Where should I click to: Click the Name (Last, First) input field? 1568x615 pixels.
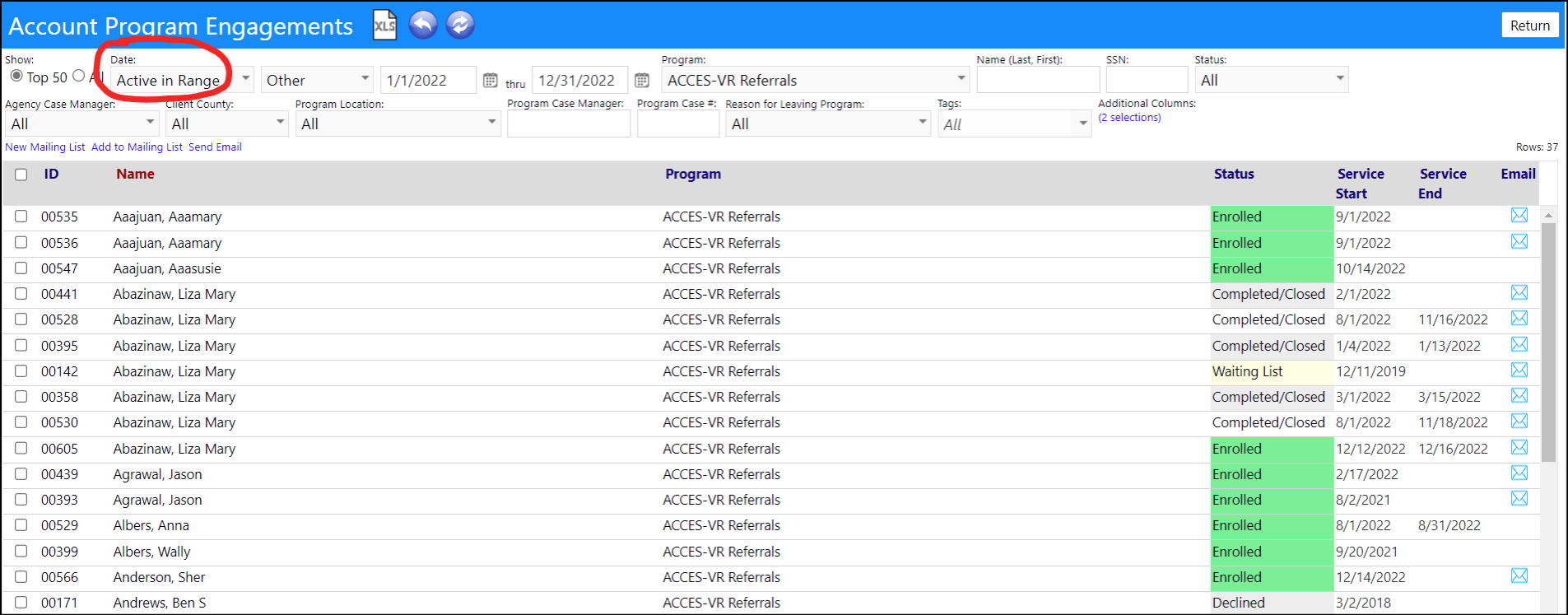[1038, 80]
